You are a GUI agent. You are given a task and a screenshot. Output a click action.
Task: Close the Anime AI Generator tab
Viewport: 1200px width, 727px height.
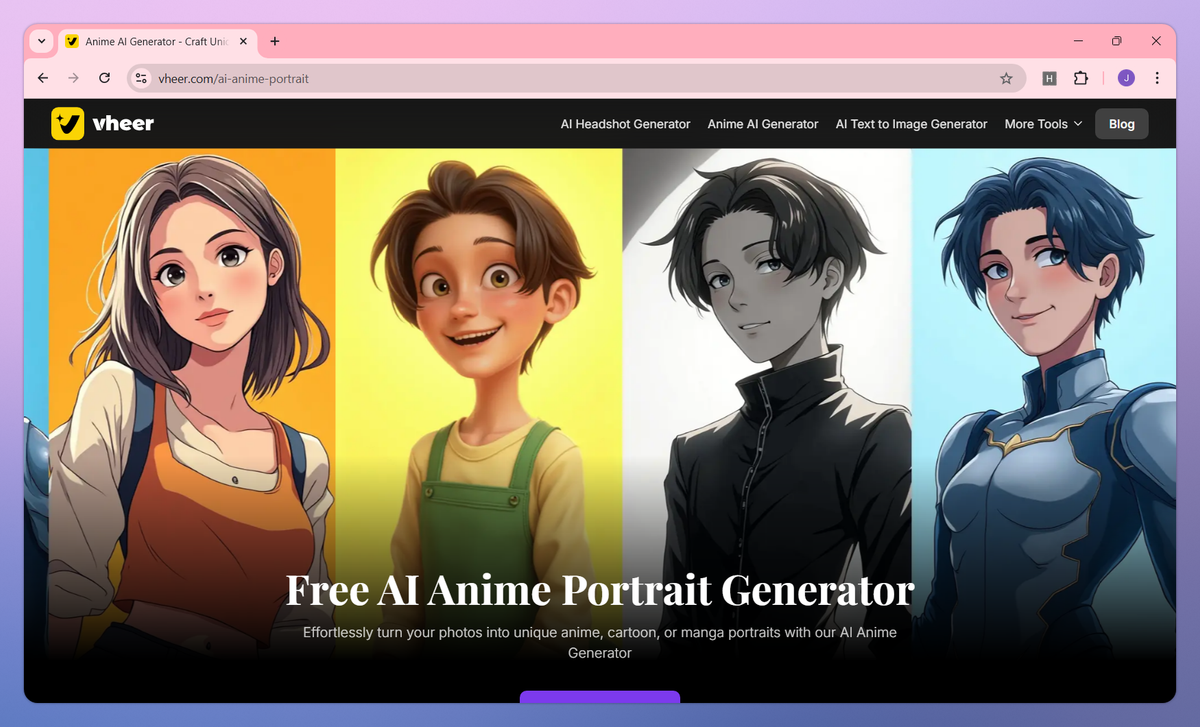coord(243,41)
